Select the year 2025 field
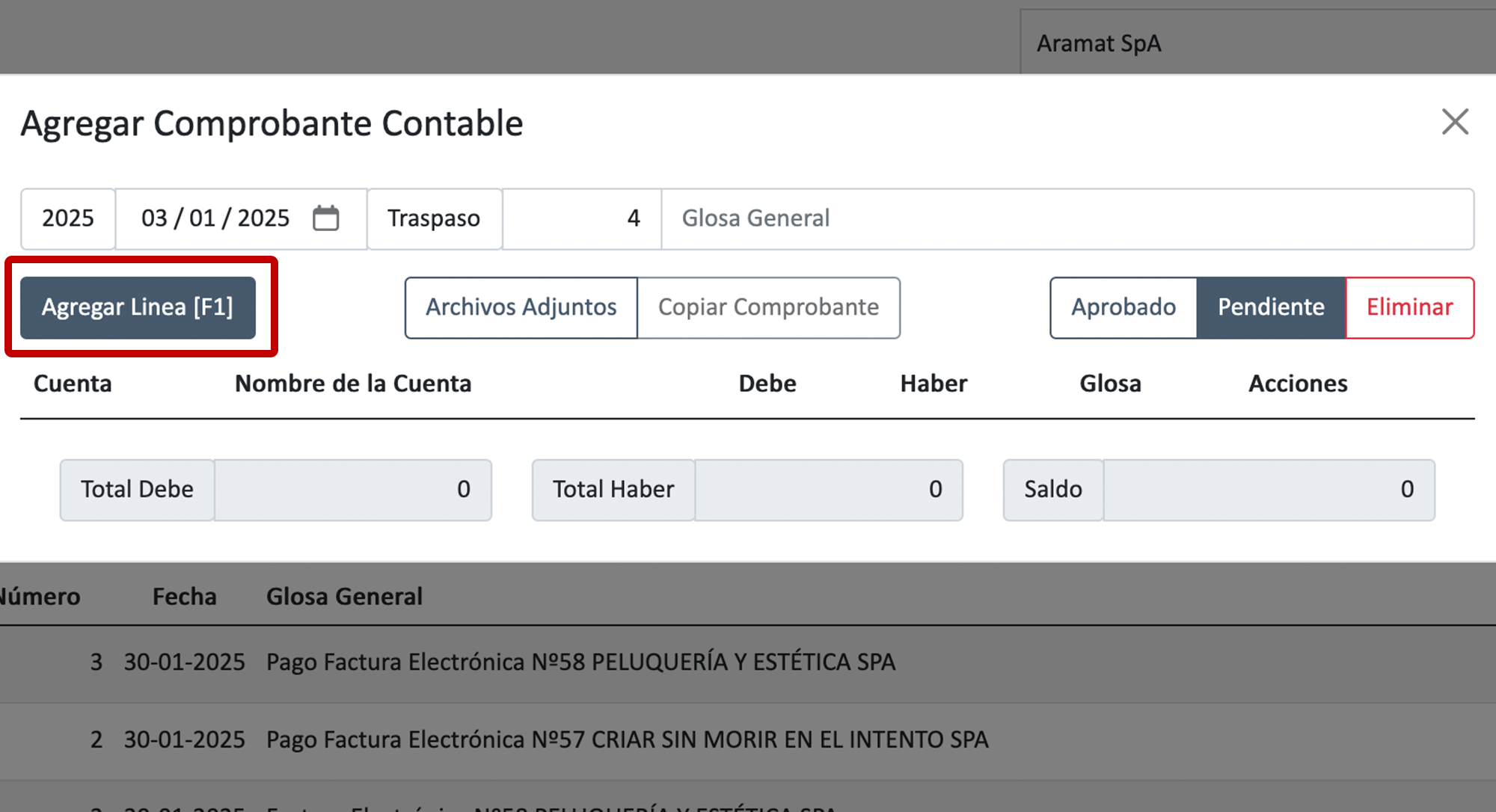Screen dimensions: 1496x812 click(68, 218)
